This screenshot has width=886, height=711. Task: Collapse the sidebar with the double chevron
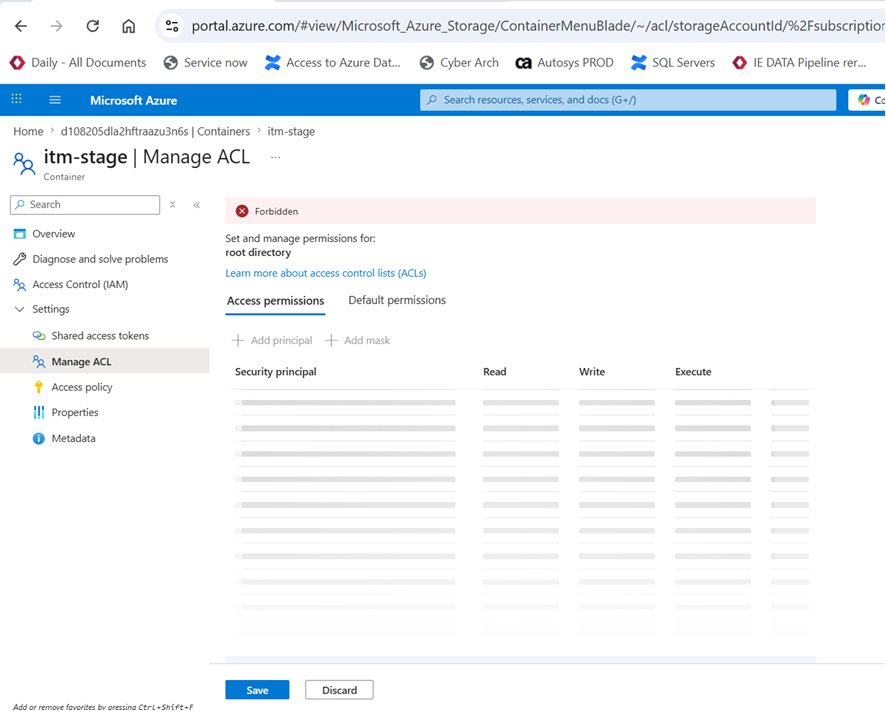click(x=197, y=205)
